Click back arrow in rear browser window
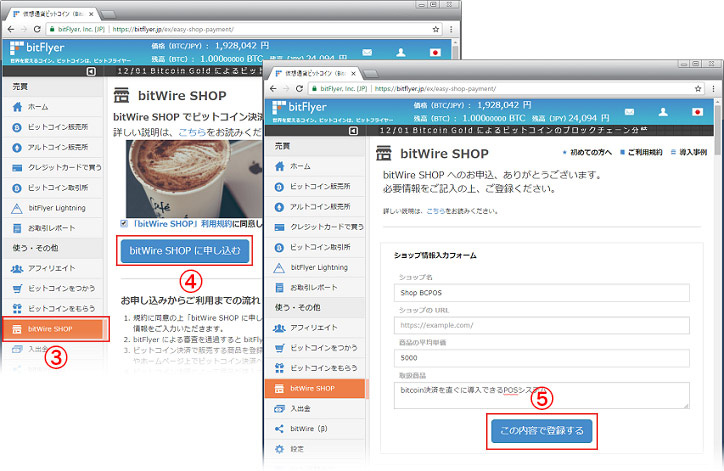 (11, 29)
